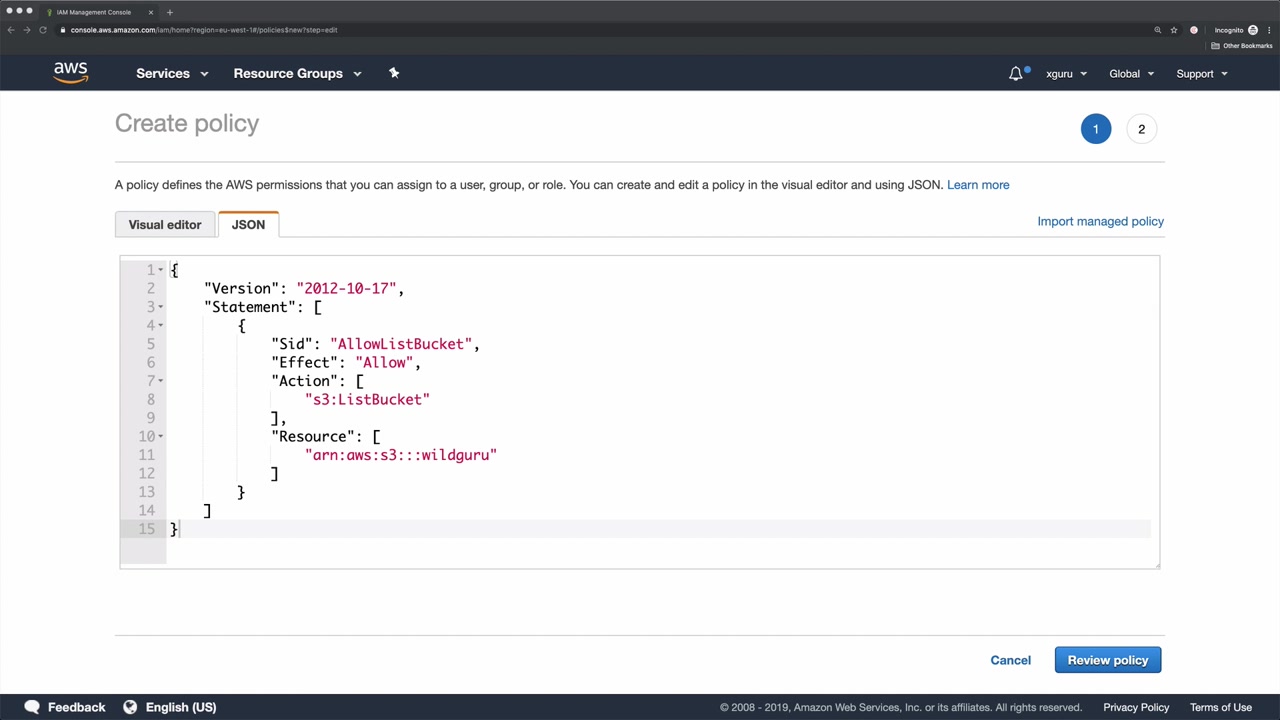Switch to the Visual editor tab
Screen dimensions: 1280x720
coord(165,225)
